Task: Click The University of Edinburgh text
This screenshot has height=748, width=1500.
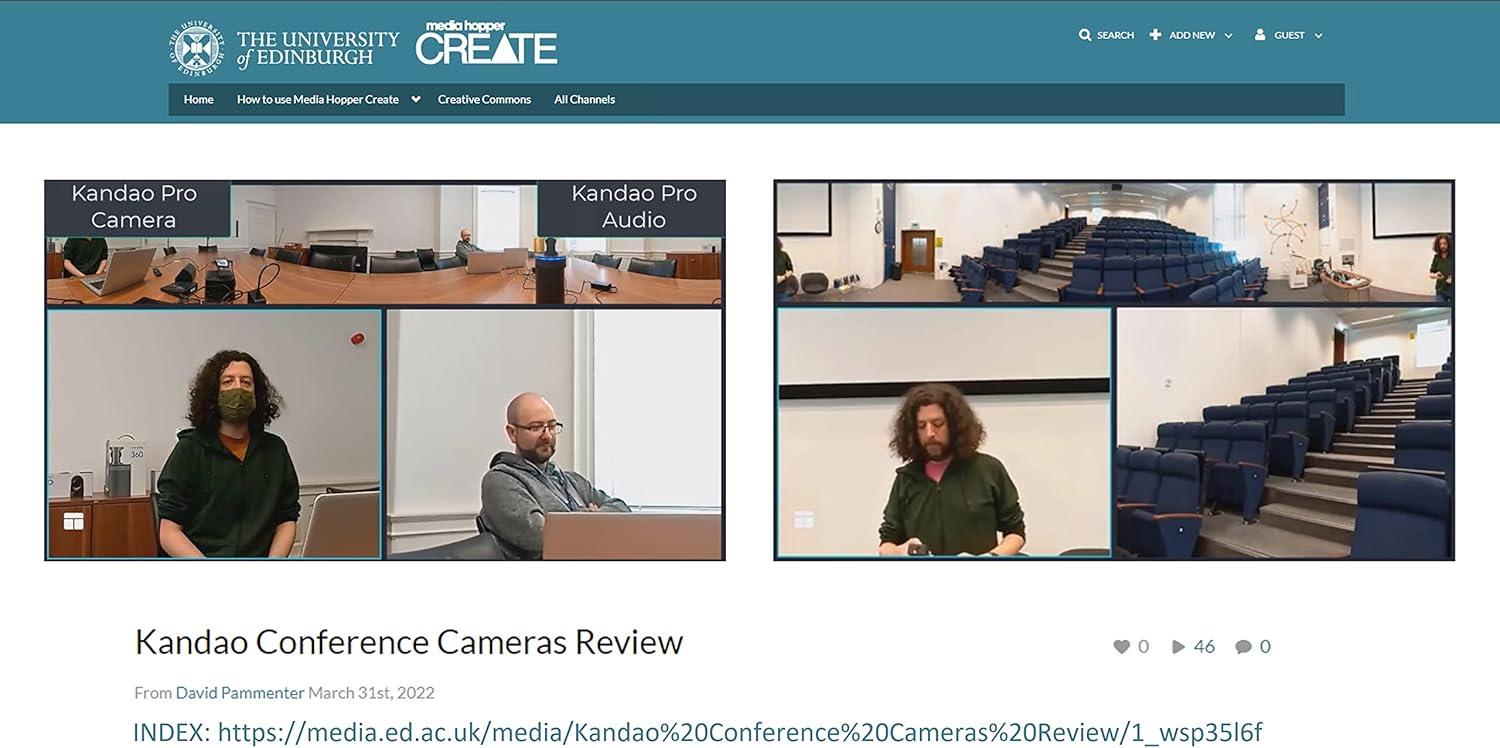Action: coord(317,48)
